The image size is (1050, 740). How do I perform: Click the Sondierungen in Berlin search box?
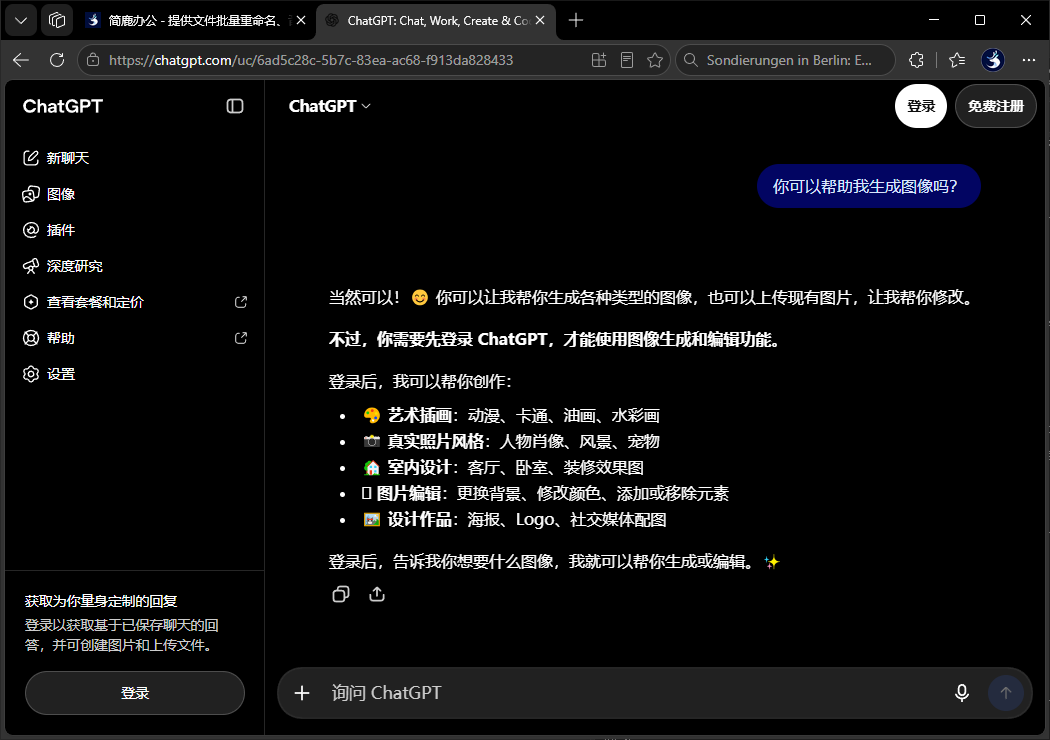785,60
